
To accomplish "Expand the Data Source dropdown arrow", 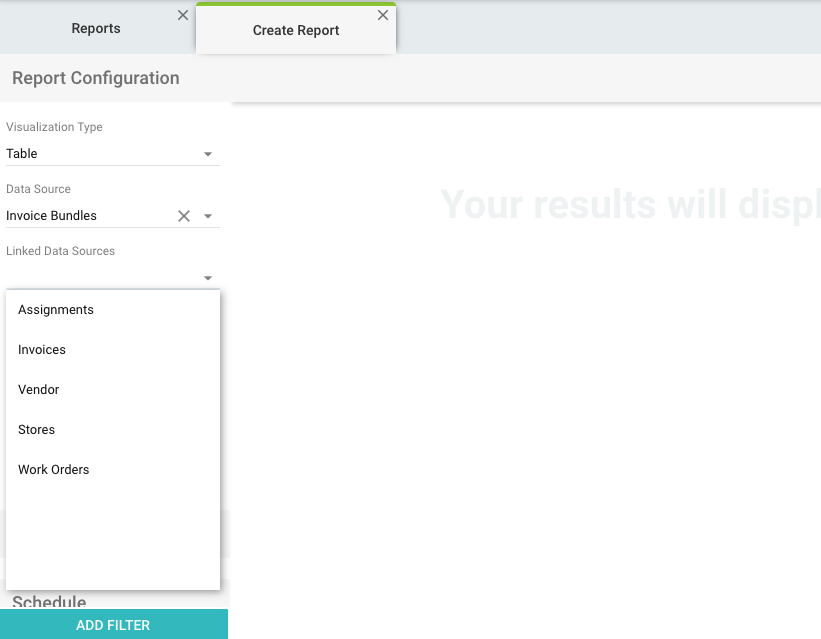I will click(208, 216).
